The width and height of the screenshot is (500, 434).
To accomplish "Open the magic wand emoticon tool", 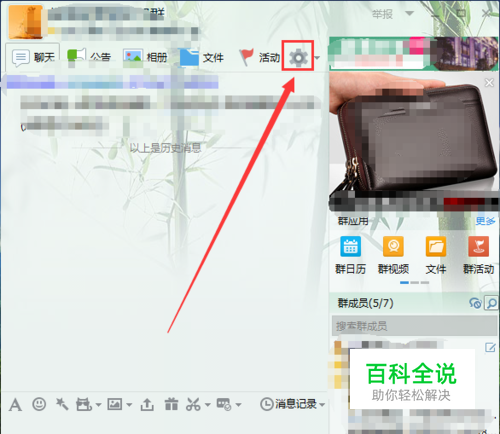I will (x=62, y=404).
